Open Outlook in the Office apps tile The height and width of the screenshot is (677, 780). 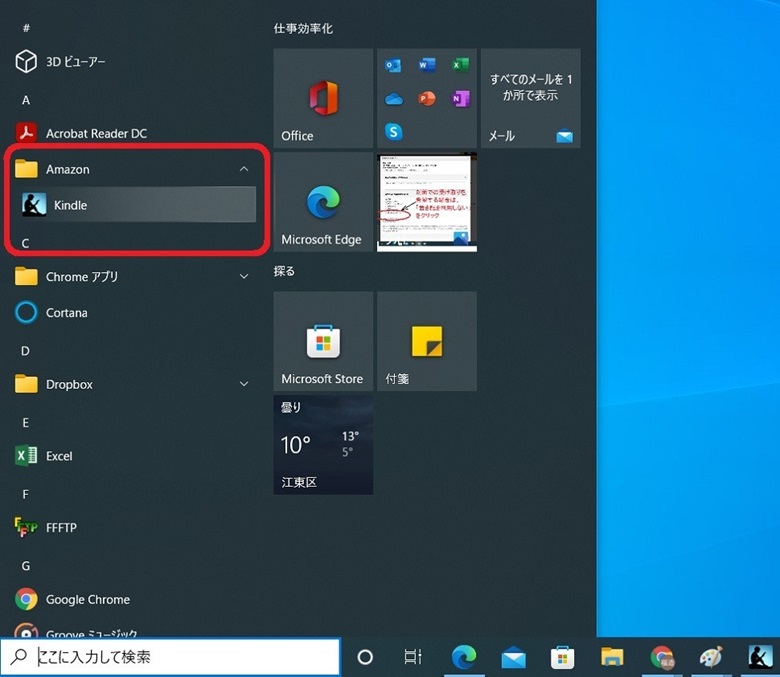393,65
